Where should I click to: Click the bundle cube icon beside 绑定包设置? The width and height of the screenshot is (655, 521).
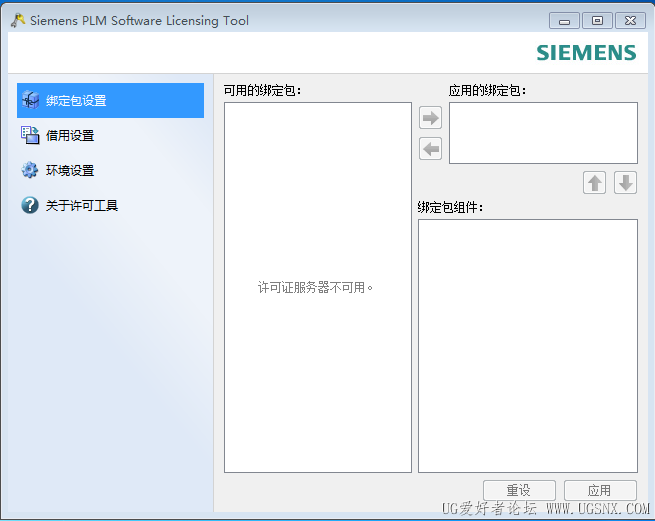click(30, 100)
